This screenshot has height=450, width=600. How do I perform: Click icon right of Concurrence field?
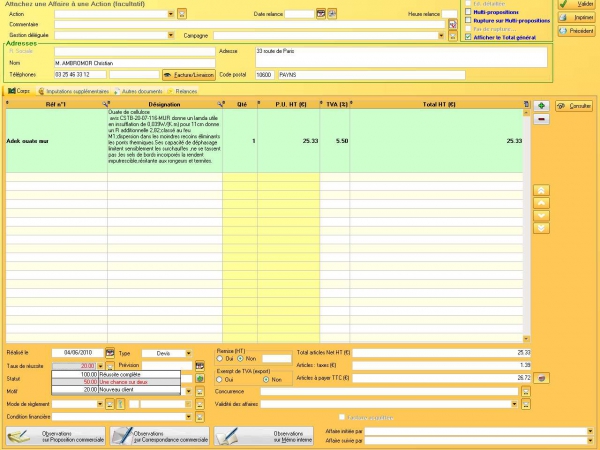click(x=526, y=391)
